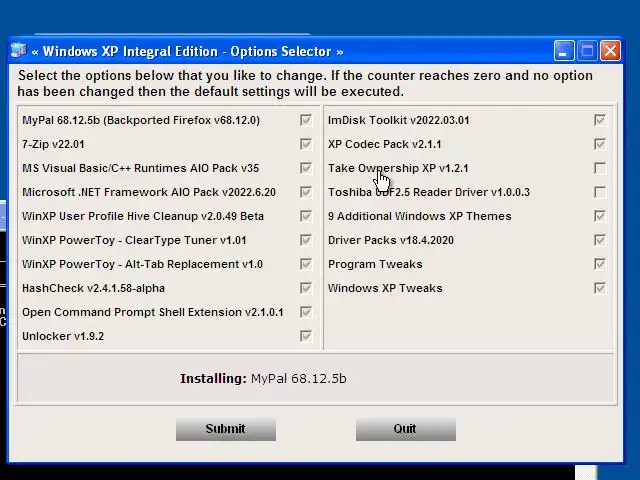Screen dimensions: 640x480
Task: Click 9 Additional Windows XP Themes label
Action: [x=420, y=216]
